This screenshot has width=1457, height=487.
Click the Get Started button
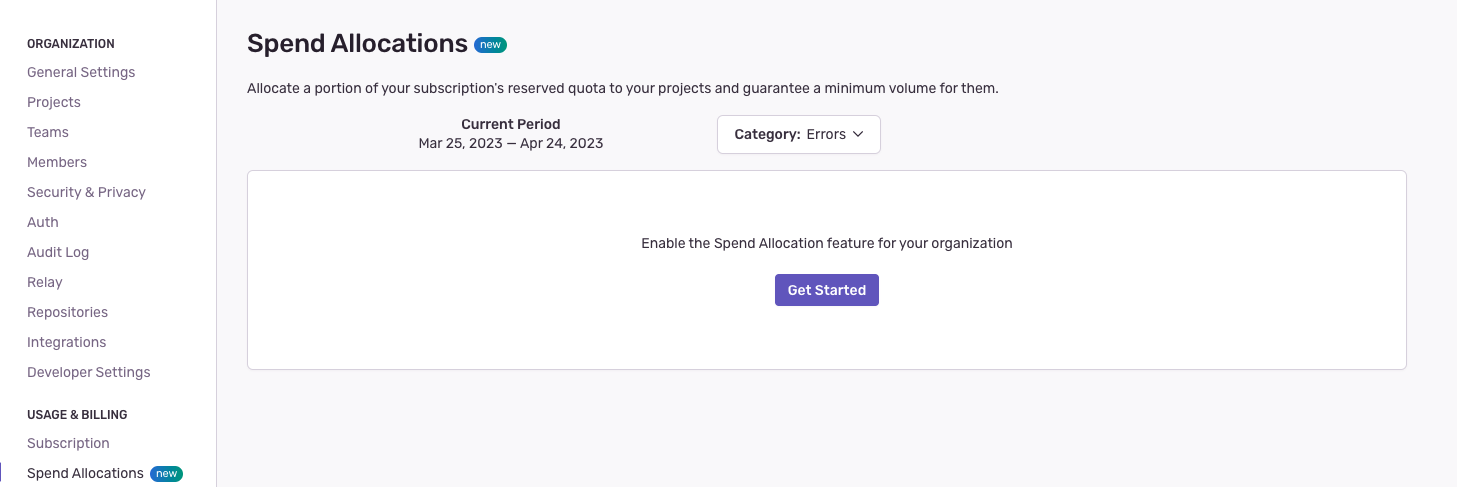coord(826,290)
